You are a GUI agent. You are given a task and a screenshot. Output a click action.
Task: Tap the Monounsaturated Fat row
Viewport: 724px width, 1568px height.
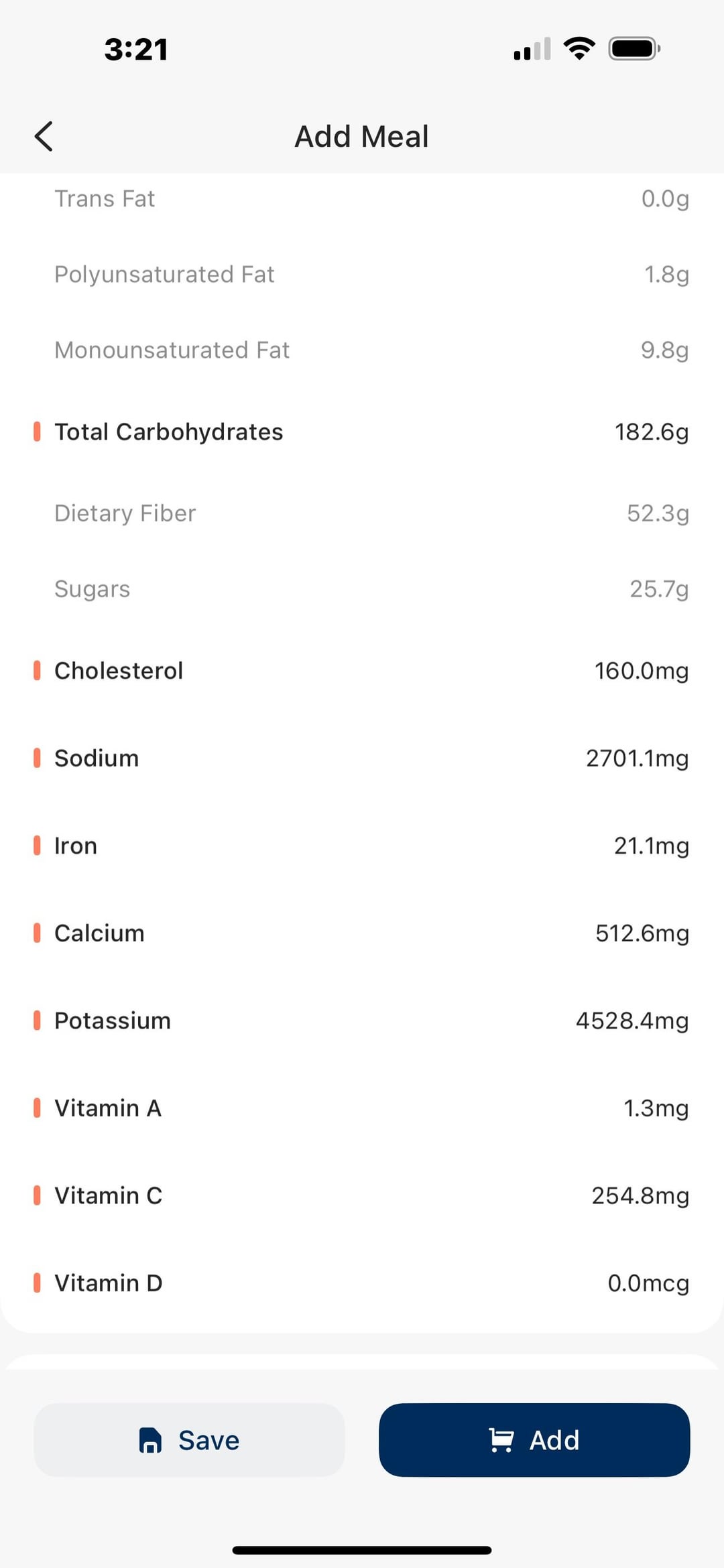tap(362, 350)
